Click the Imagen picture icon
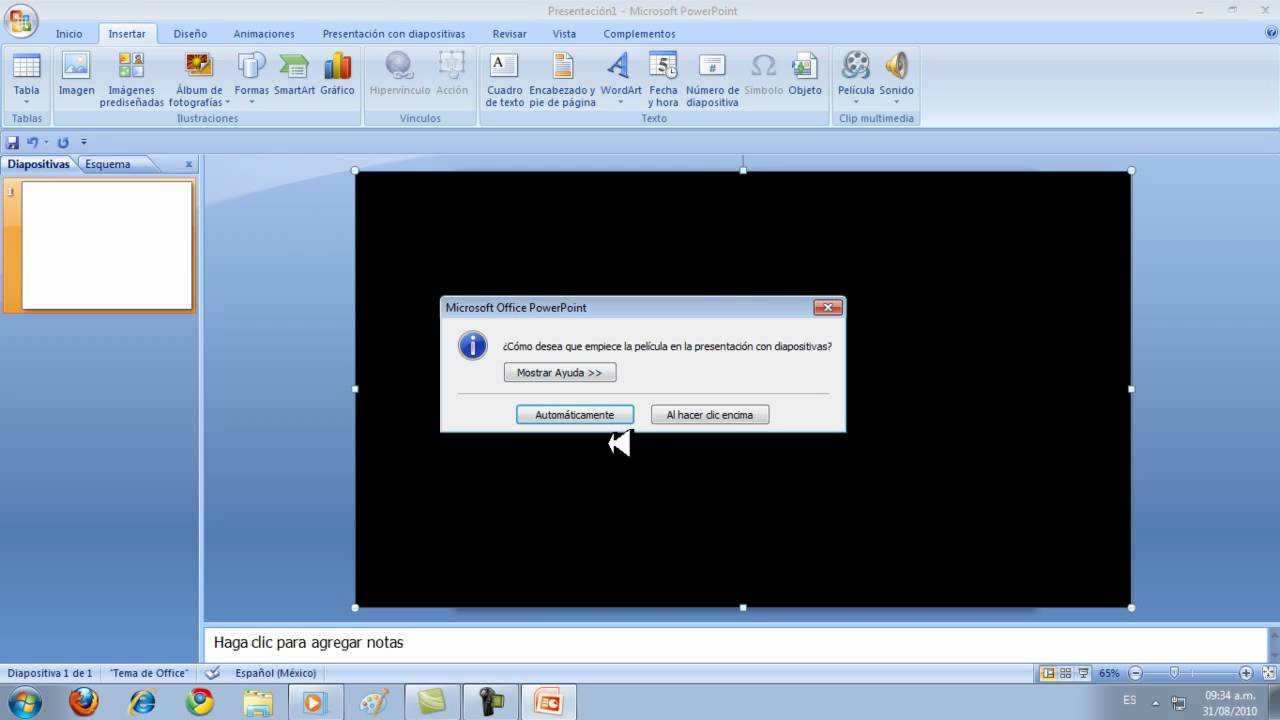The width and height of the screenshot is (1280, 720). click(x=76, y=66)
